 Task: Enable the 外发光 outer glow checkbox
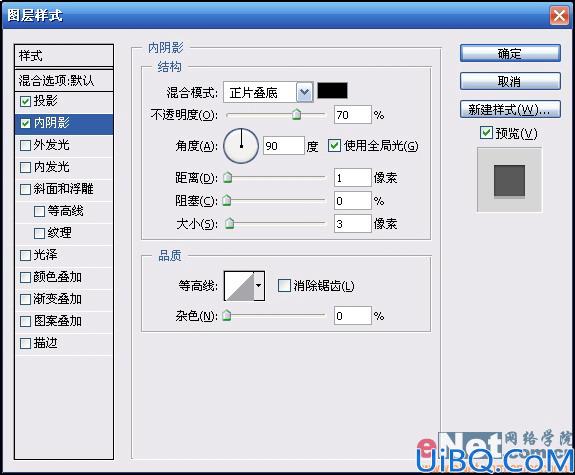25,145
